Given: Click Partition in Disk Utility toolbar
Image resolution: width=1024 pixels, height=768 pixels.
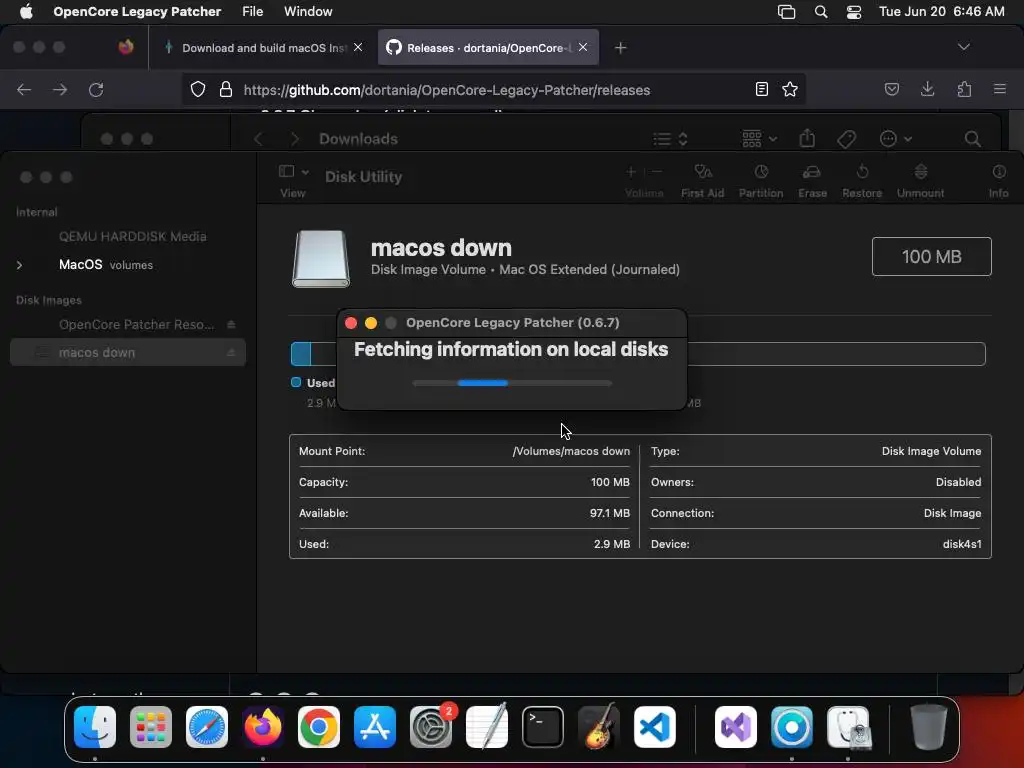Looking at the screenshot, I should pos(761,181).
